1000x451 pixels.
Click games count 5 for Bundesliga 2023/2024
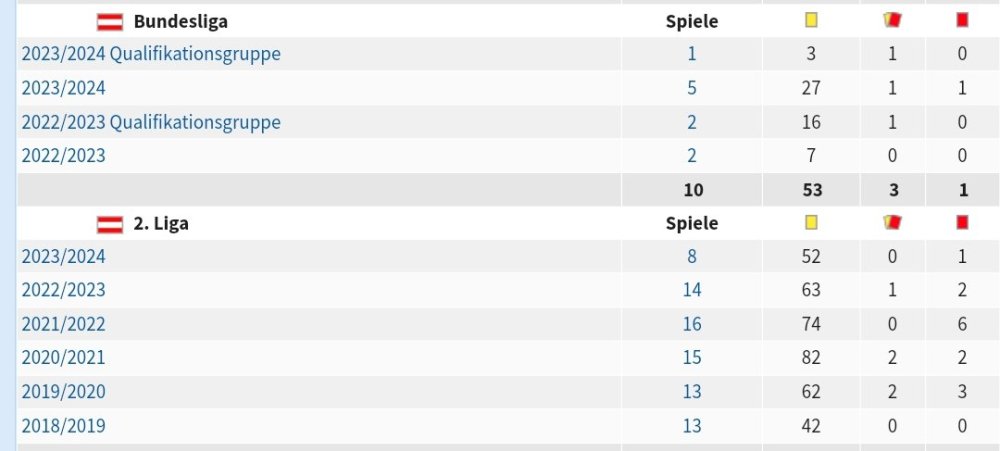(x=692, y=88)
